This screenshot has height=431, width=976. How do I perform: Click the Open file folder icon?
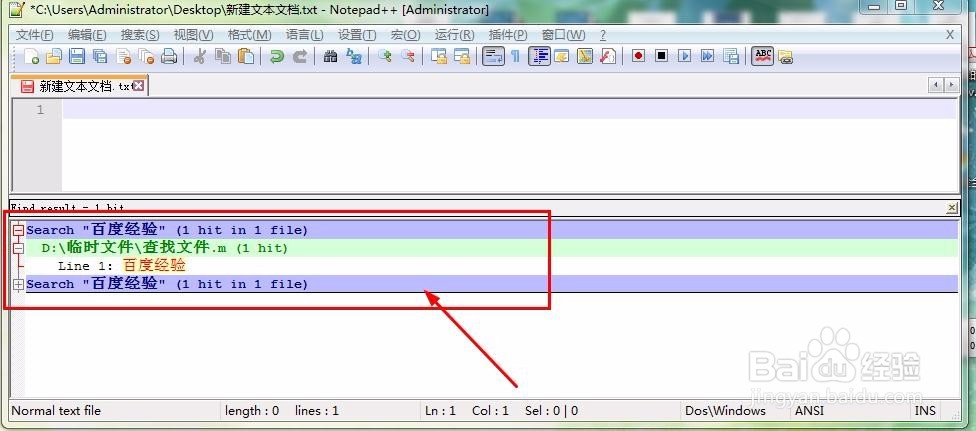(x=54, y=57)
